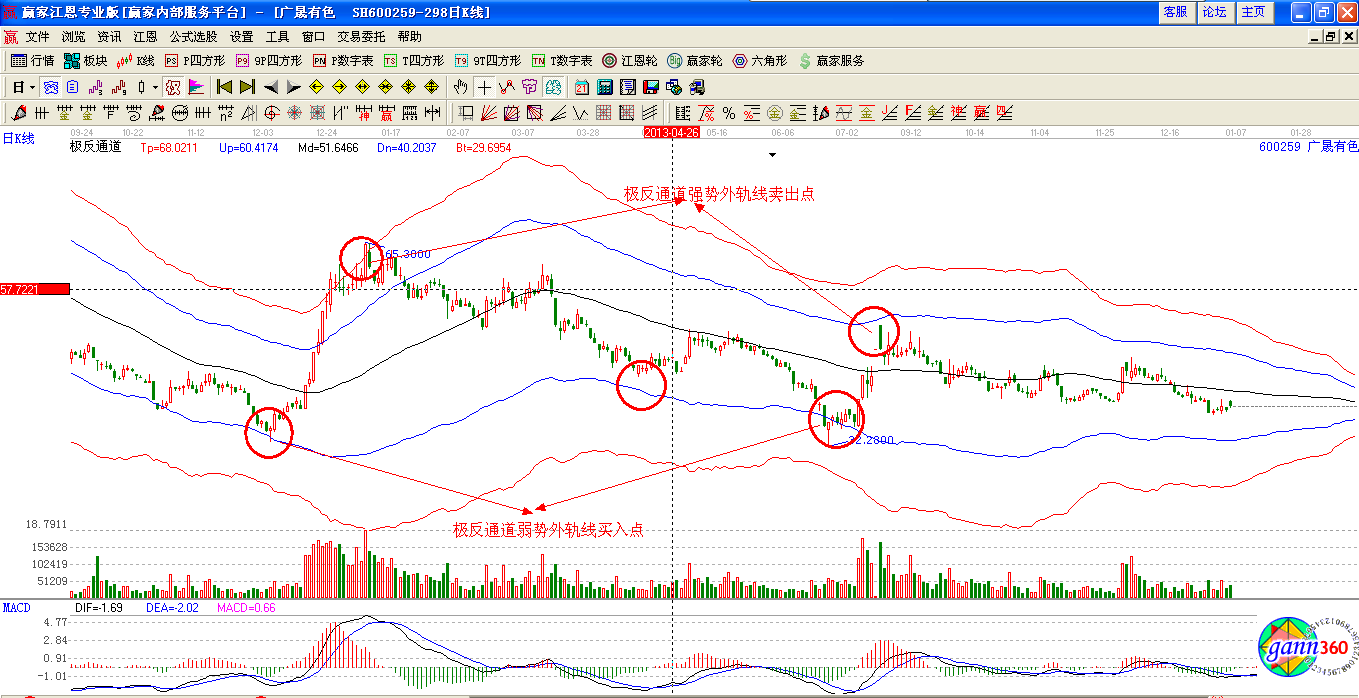Open the 交易委托 menu
The height and width of the screenshot is (698, 1359).
point(361,36)
